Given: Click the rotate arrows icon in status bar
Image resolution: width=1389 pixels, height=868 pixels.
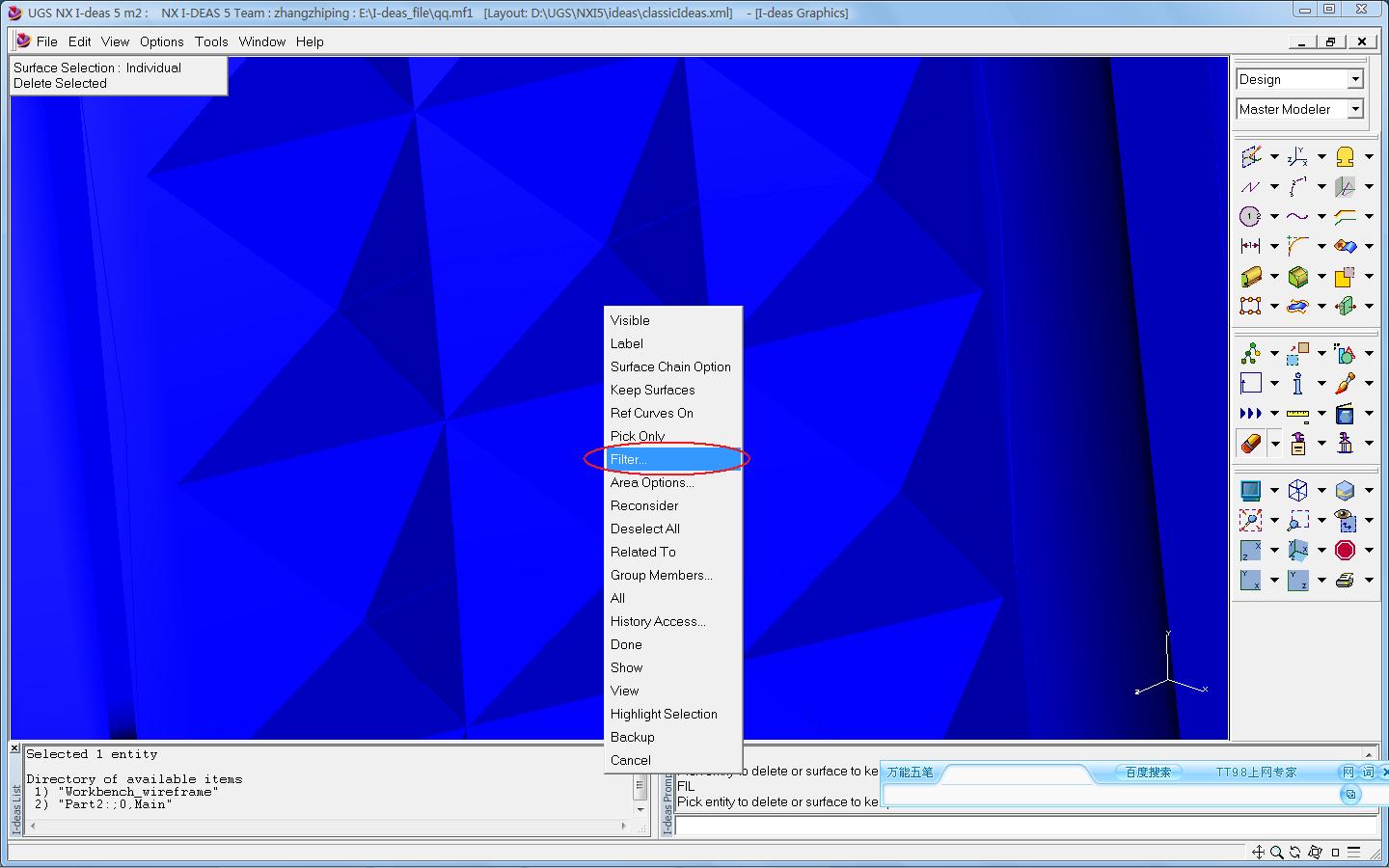Looking at the screenshot, I should (x=1295, y=853).
